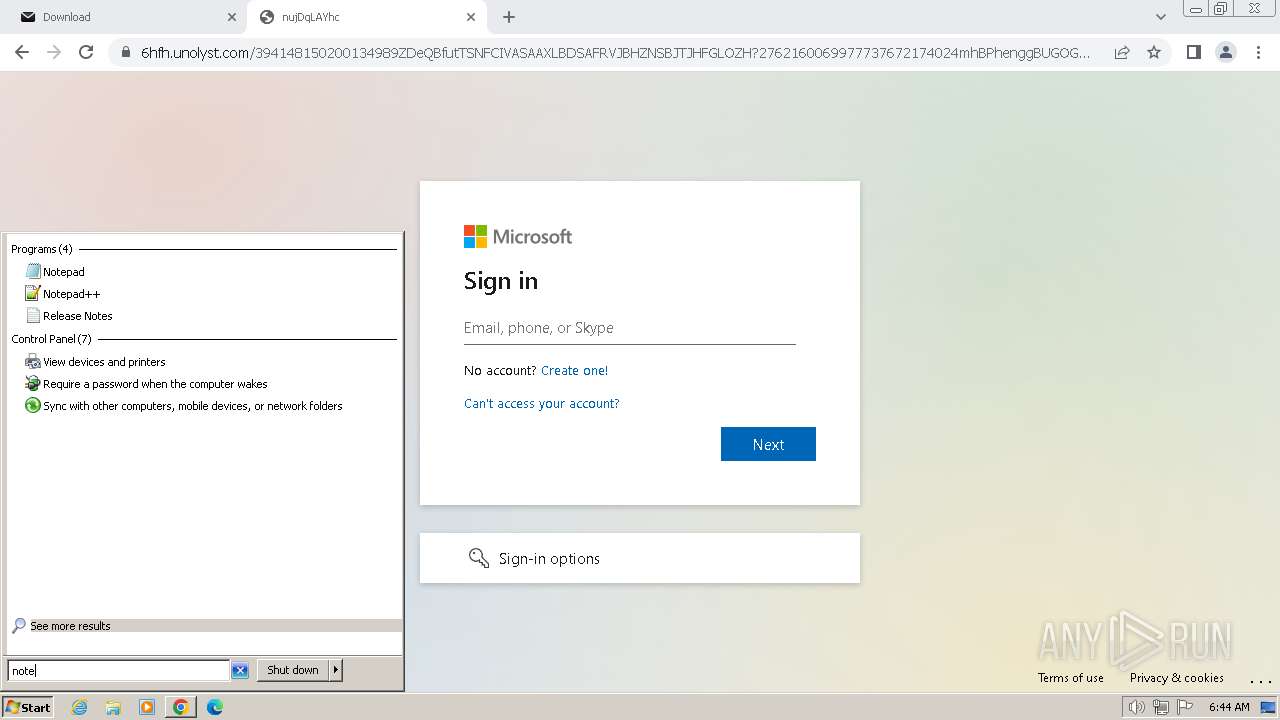This screenshot has width=1280, height=720.
Task: Open Terms of use link
Action: (x=1071, y=678)
